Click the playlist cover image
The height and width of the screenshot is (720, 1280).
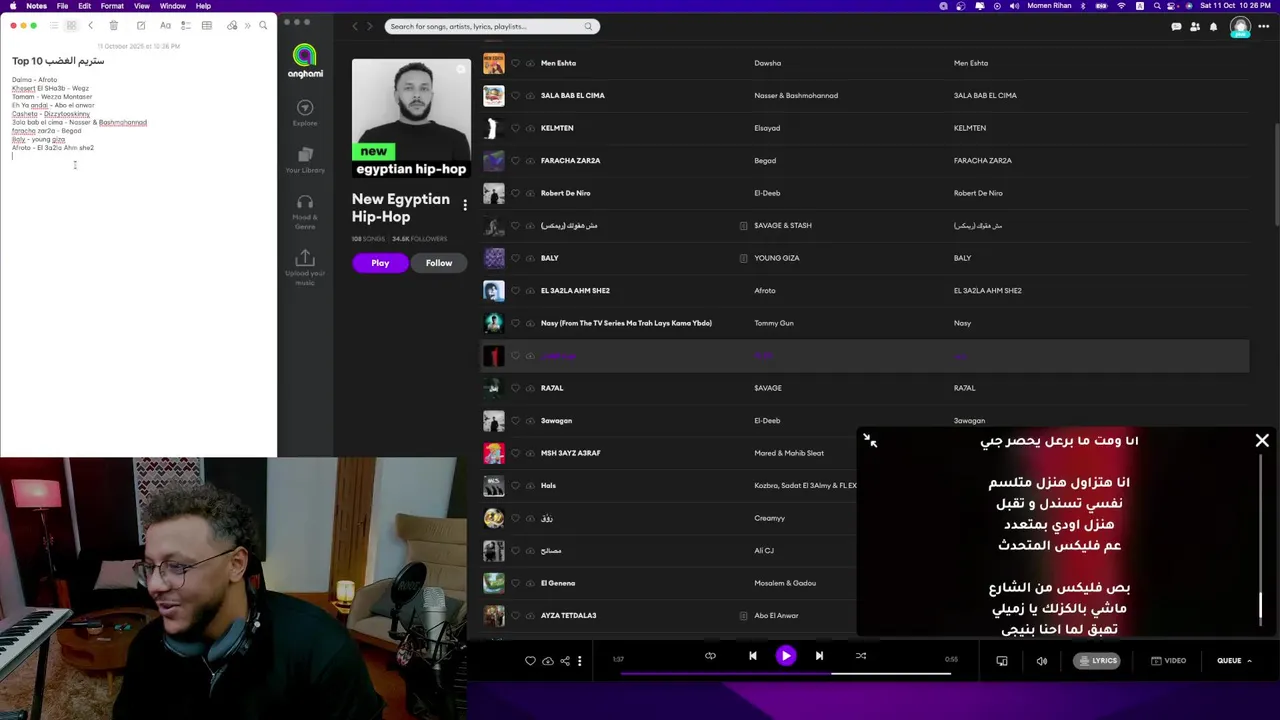(x=411, y=119)
